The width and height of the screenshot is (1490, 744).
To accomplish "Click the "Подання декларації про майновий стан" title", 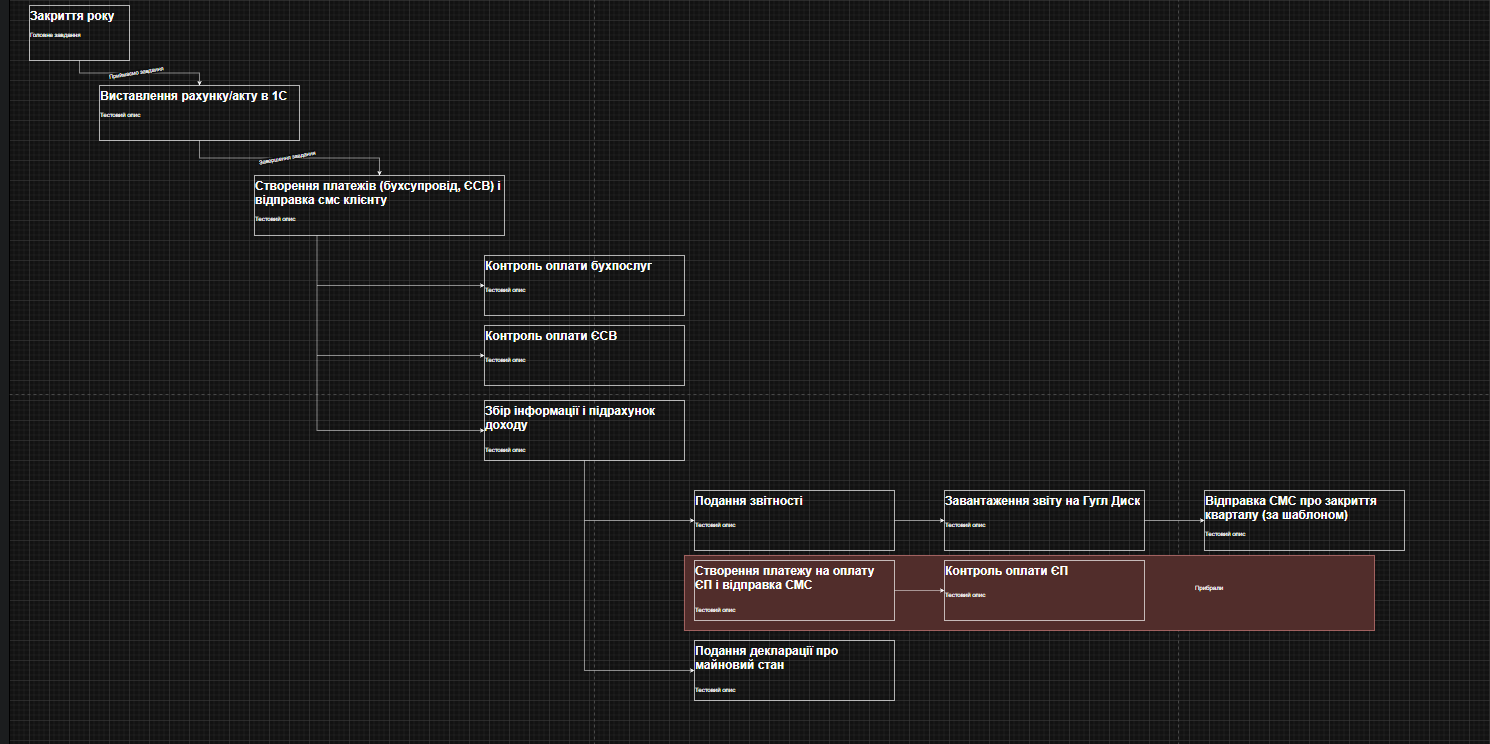I will click(767, 657).
